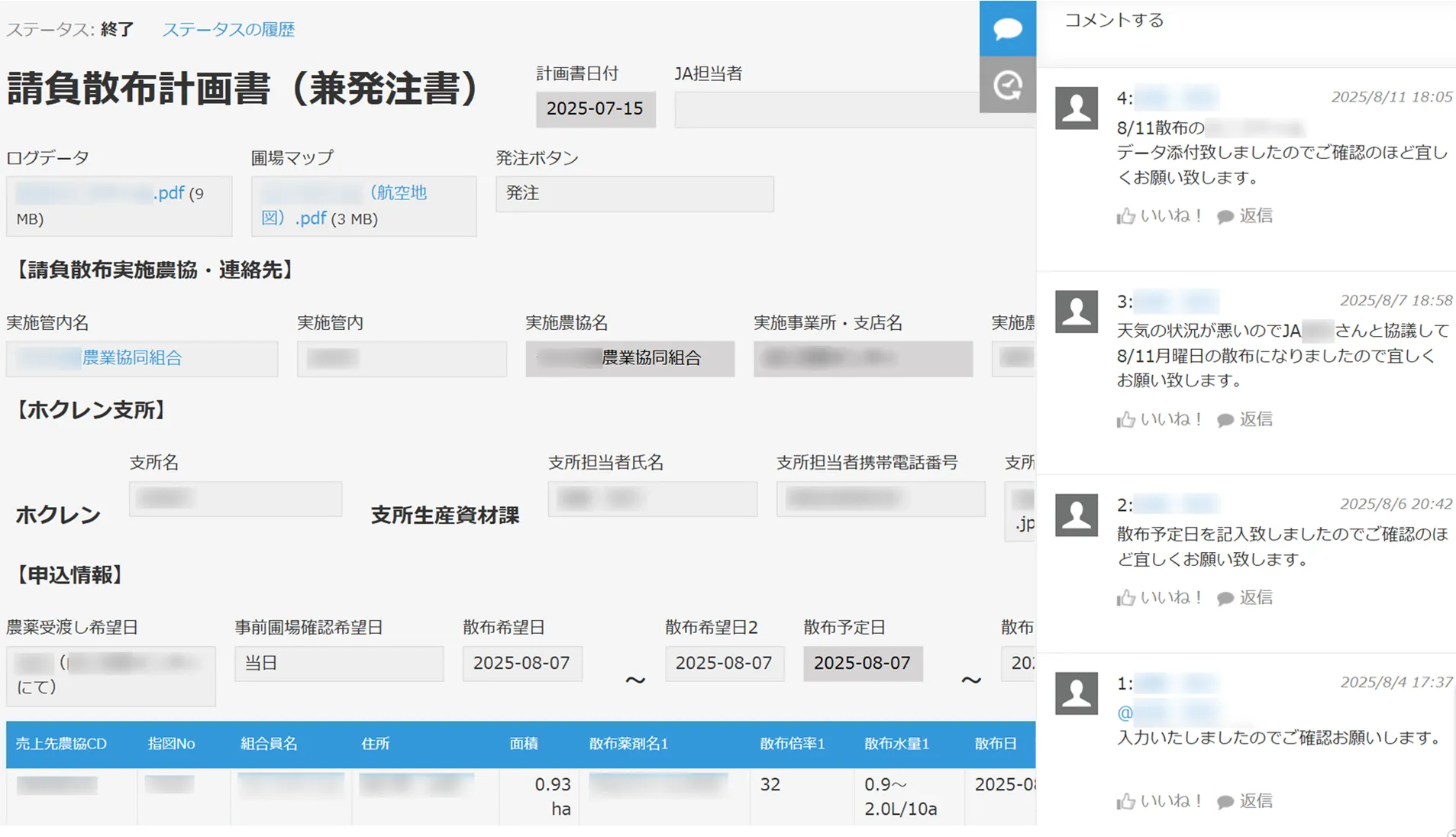The height and width of the screenshot is (837, 1456).
Task: Like comment 4 with いいね！
Action: tap(1159, 216)
